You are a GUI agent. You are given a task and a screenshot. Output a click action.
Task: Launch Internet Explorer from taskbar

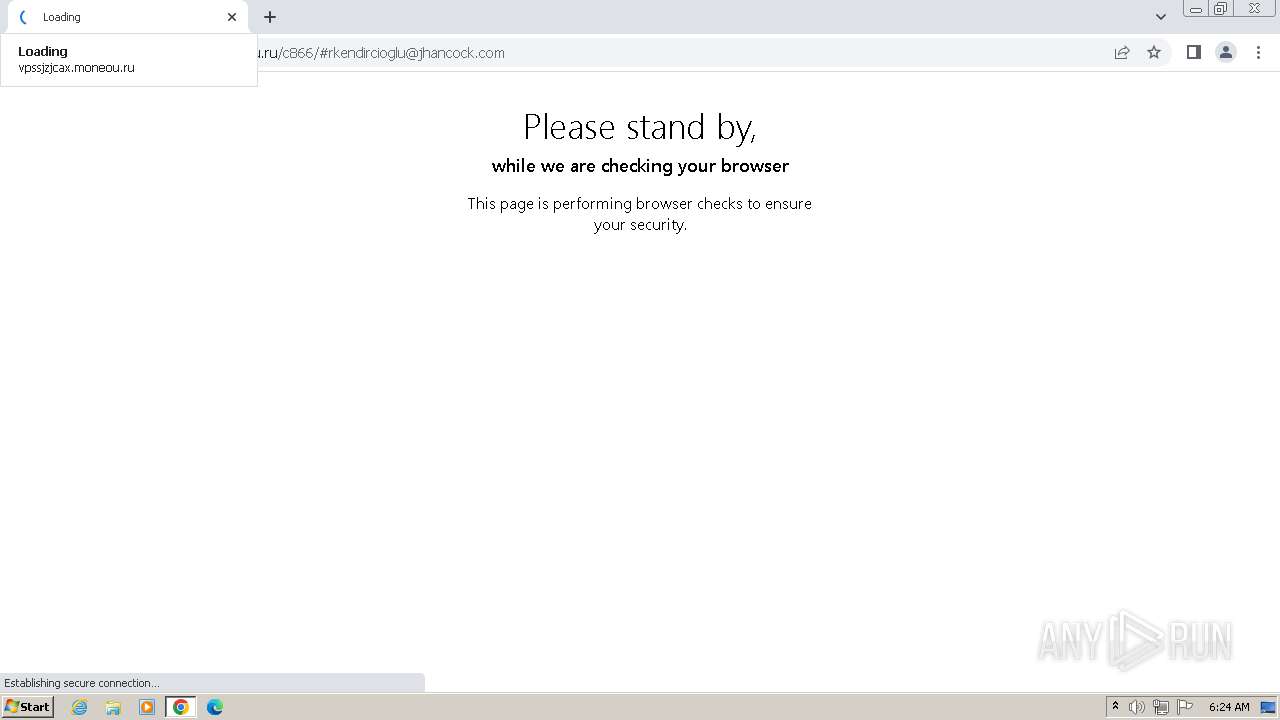80,707
